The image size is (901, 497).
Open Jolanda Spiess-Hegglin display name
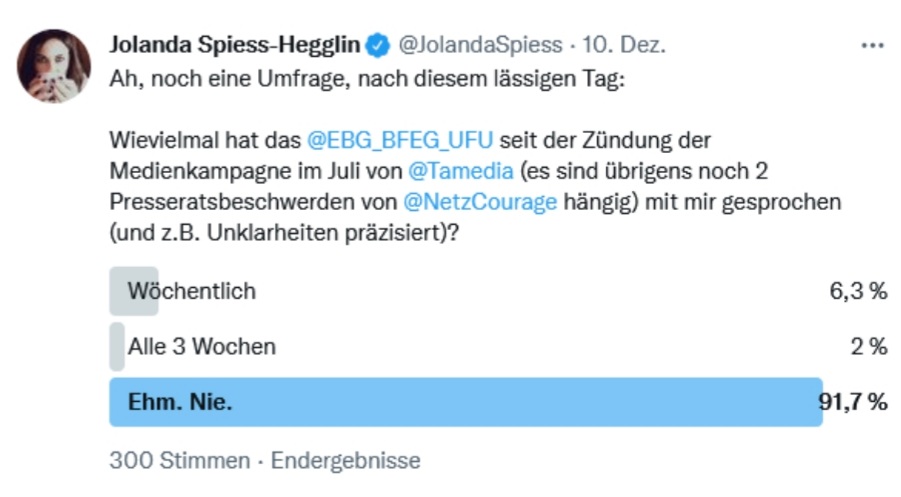234,45
